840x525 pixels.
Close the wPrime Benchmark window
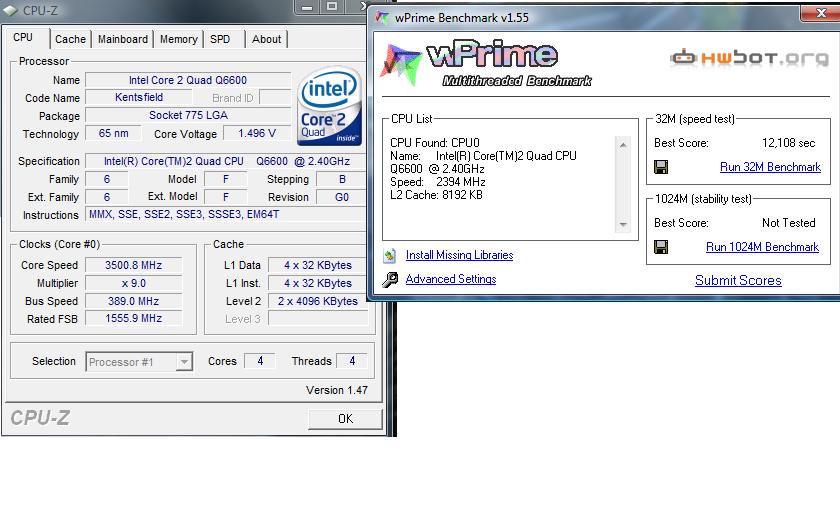(820, 13)
